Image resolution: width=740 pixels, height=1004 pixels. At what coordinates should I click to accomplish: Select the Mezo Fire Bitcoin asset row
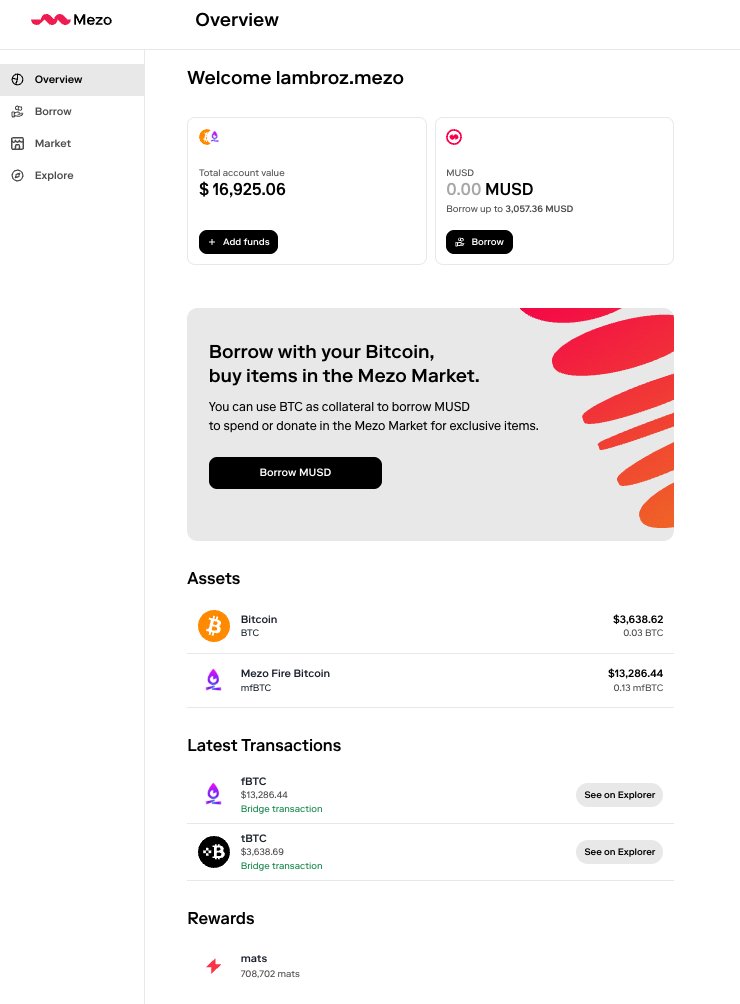tap(430, 680)
